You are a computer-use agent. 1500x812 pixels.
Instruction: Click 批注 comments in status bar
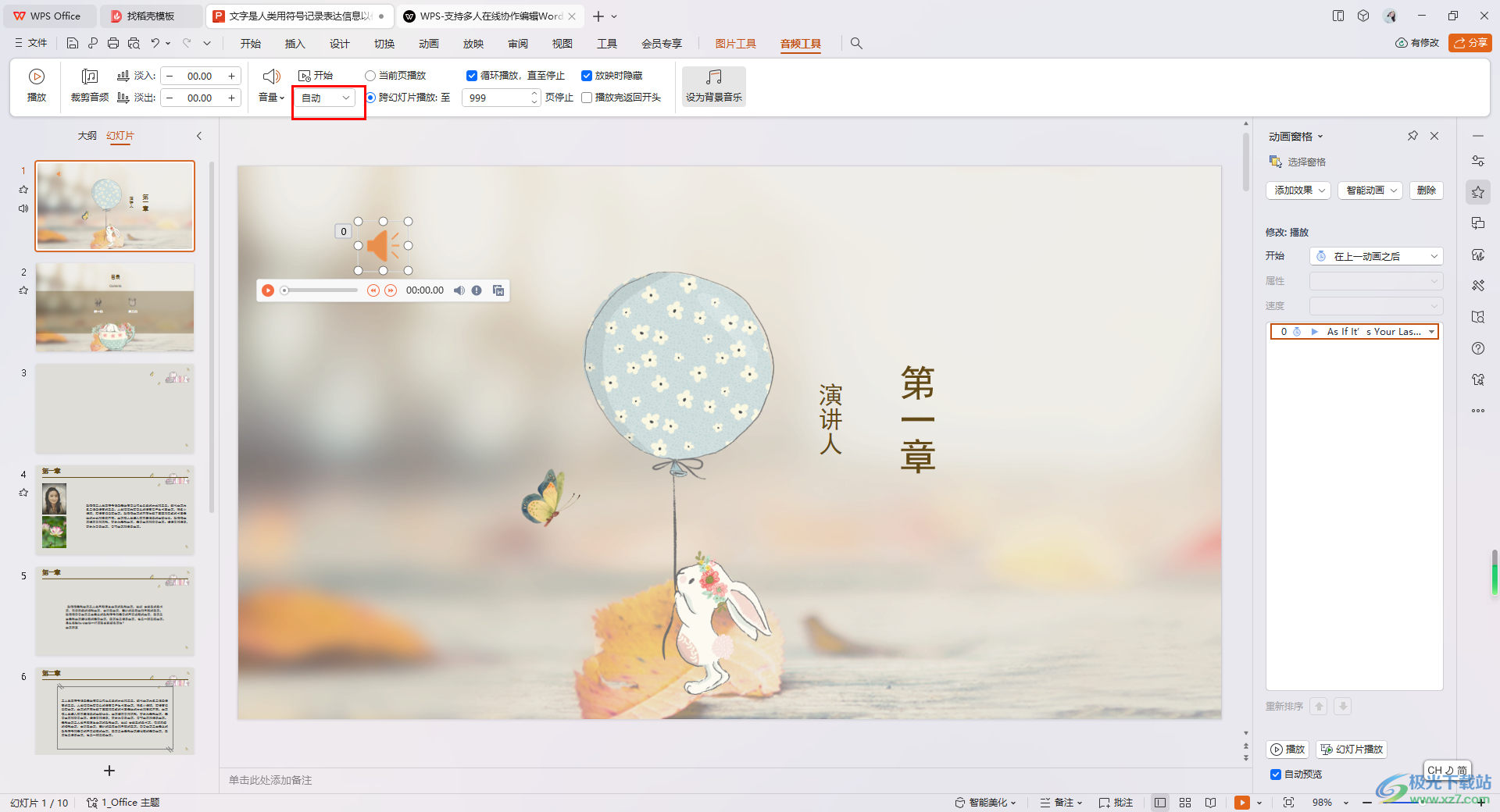point(1116,803)
